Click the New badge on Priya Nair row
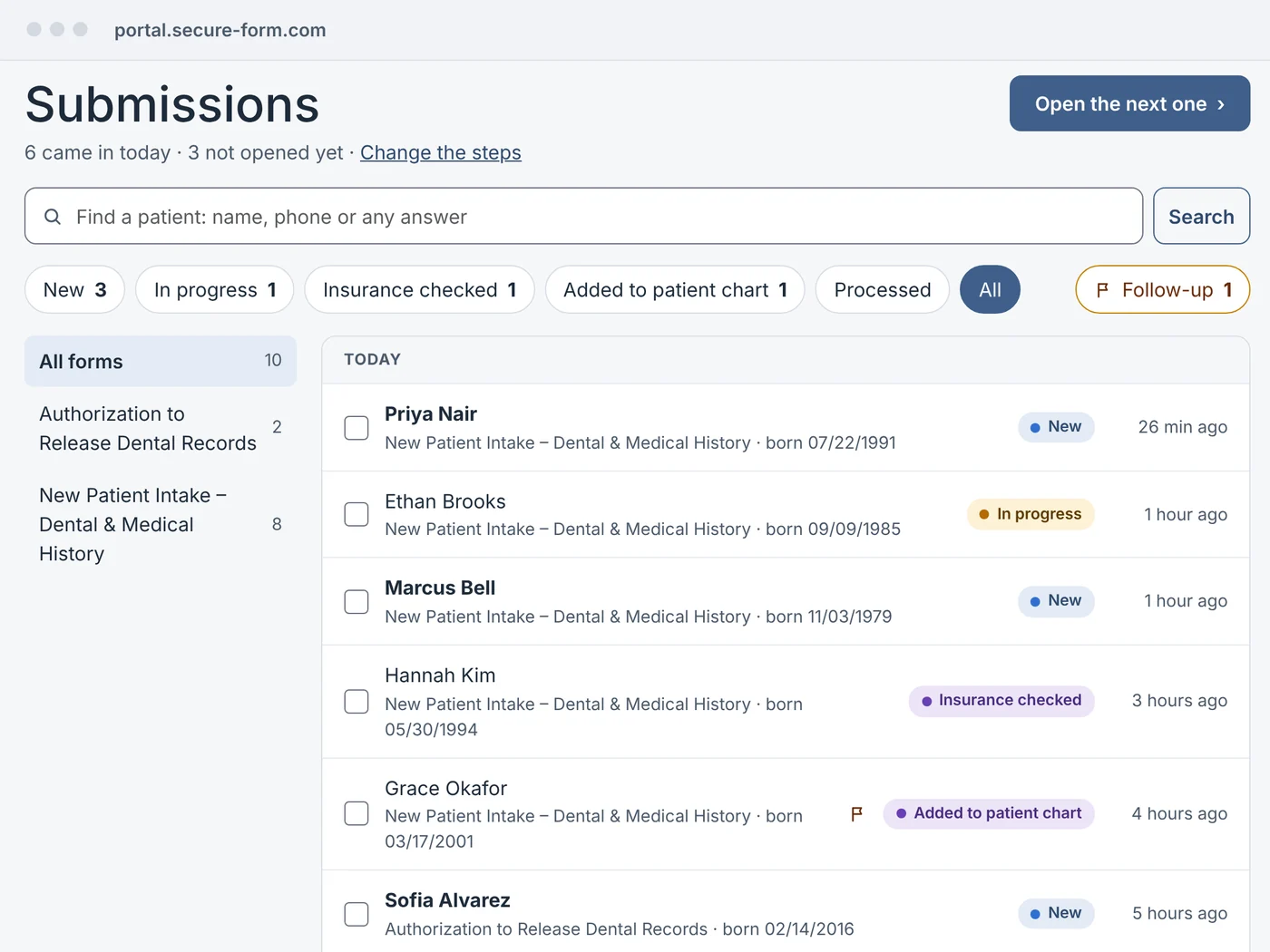The height and width of the screenshot is (952, 1270). pyautogui.click(x=1056, y=426)
